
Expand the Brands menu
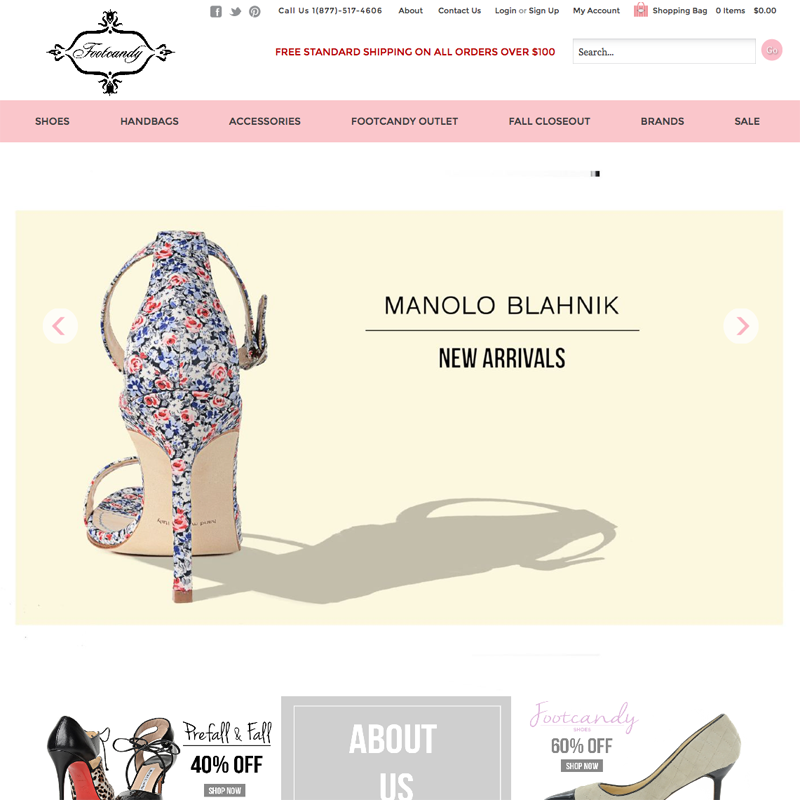click(x=662, y=121)
